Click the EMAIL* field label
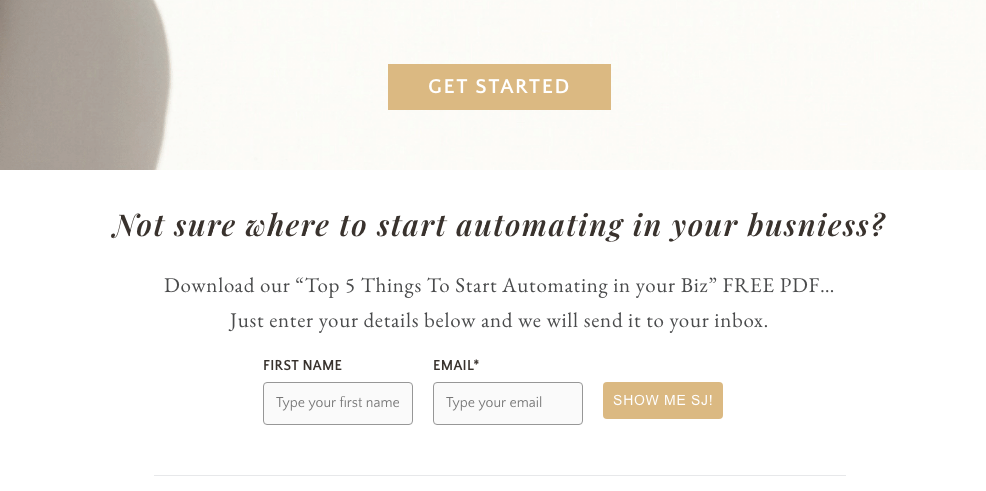The image size is (986, 491). click(x=456, y=365)
